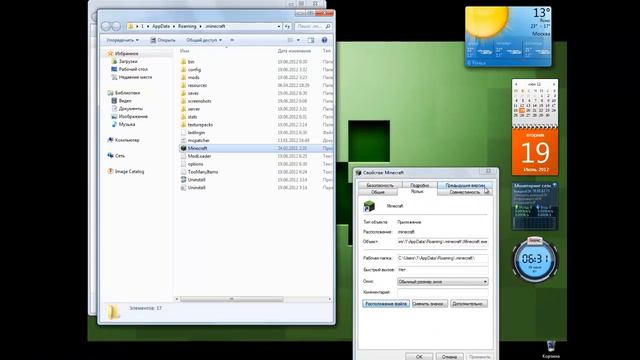Refresh the .minecraft folder view

(287, 26)
